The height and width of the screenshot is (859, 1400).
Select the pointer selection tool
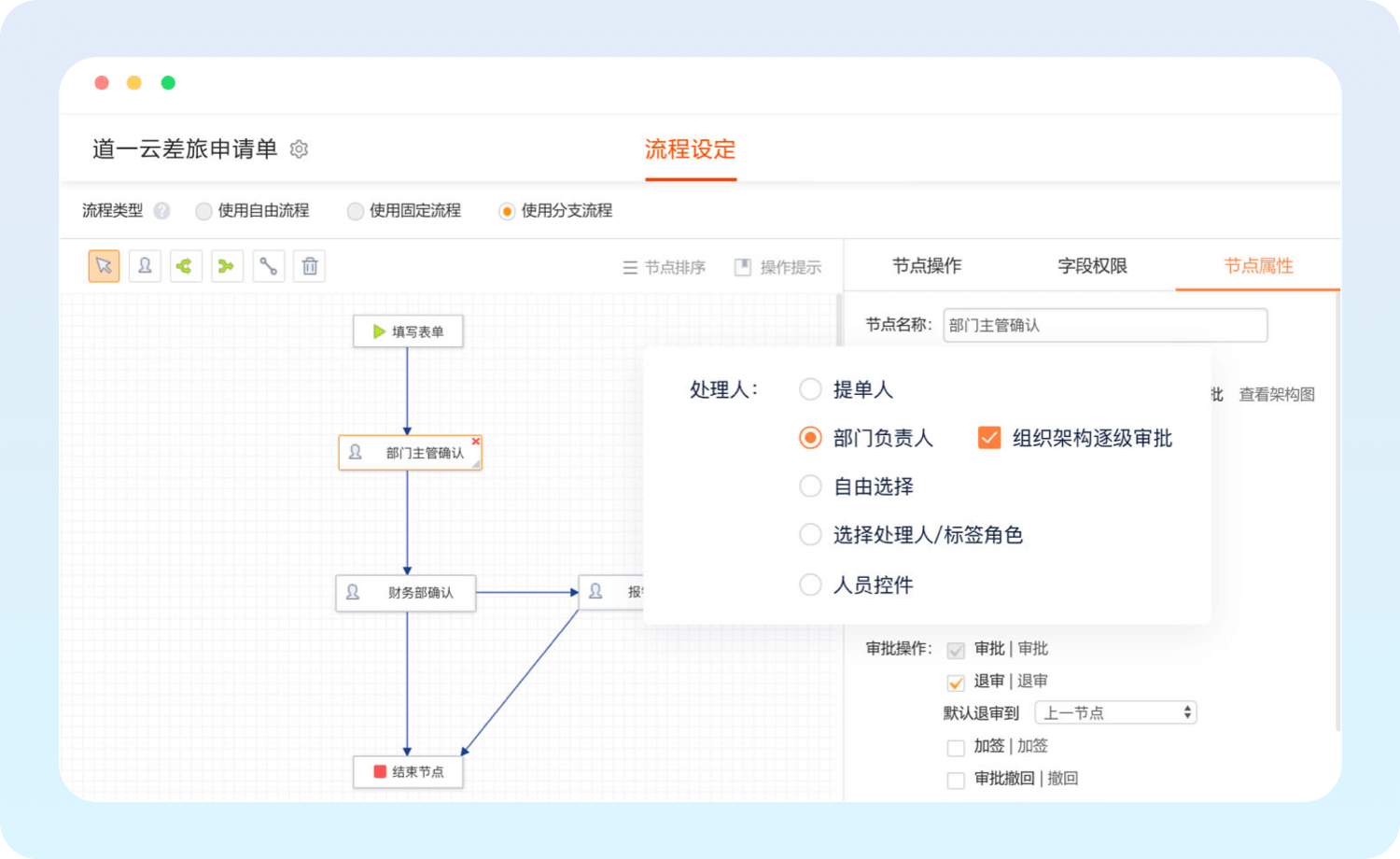tap(104, 266)
